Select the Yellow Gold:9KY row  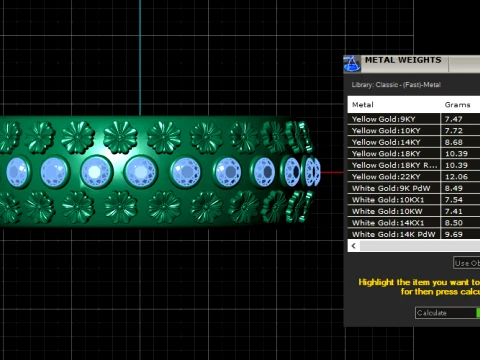414,119
